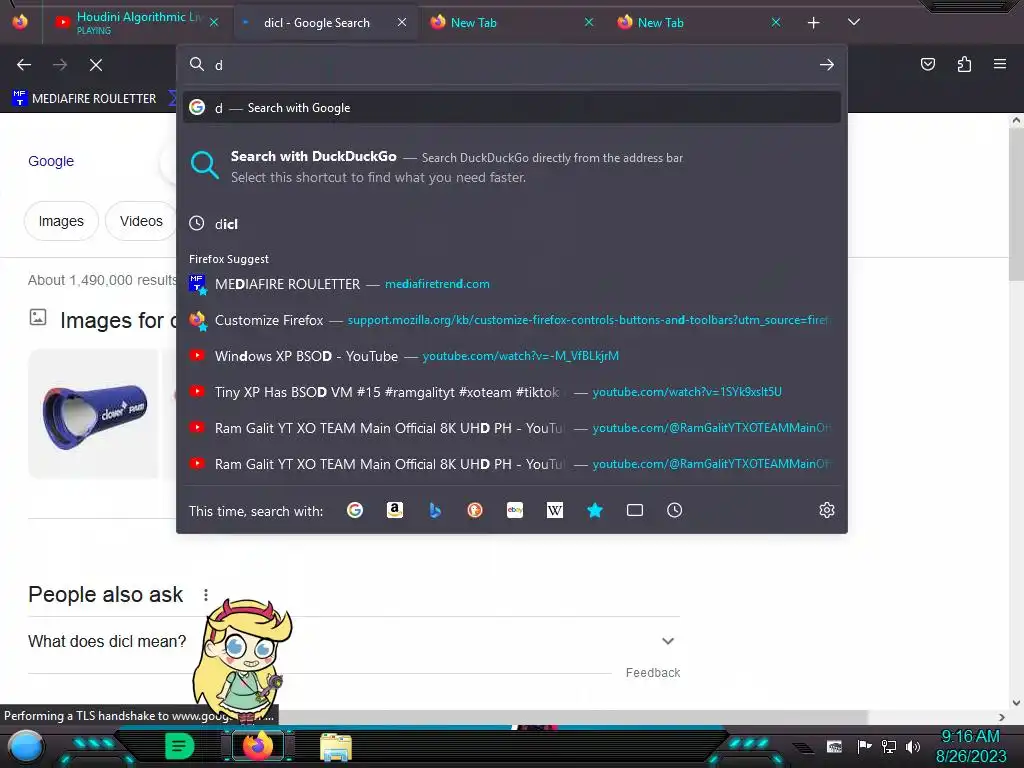Open the Customize Firefox suggestion
The height and width of the screenshot is (768, 1024).
[512, 320]
